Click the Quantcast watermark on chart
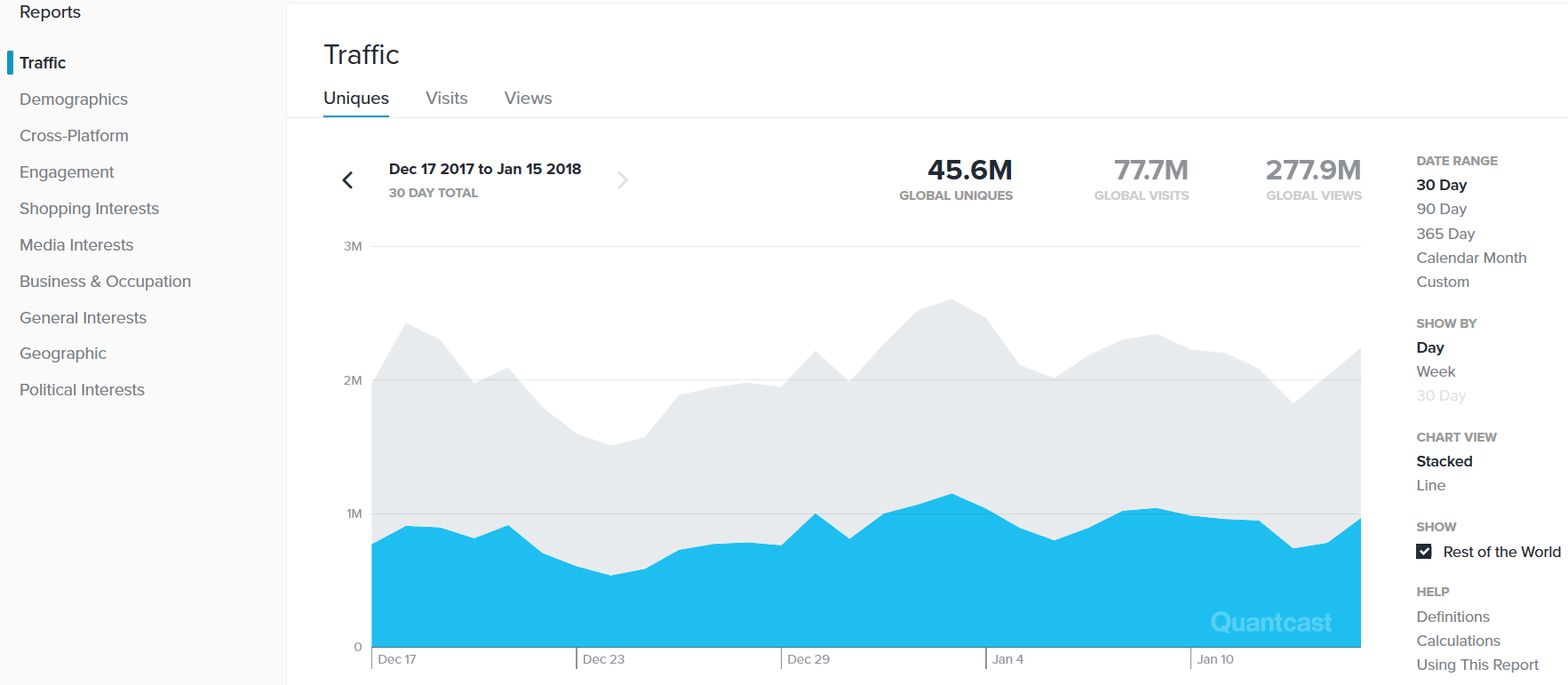Image resolution: width=1568 pixels, height=685 pixels. click(x=1270, y=622)
